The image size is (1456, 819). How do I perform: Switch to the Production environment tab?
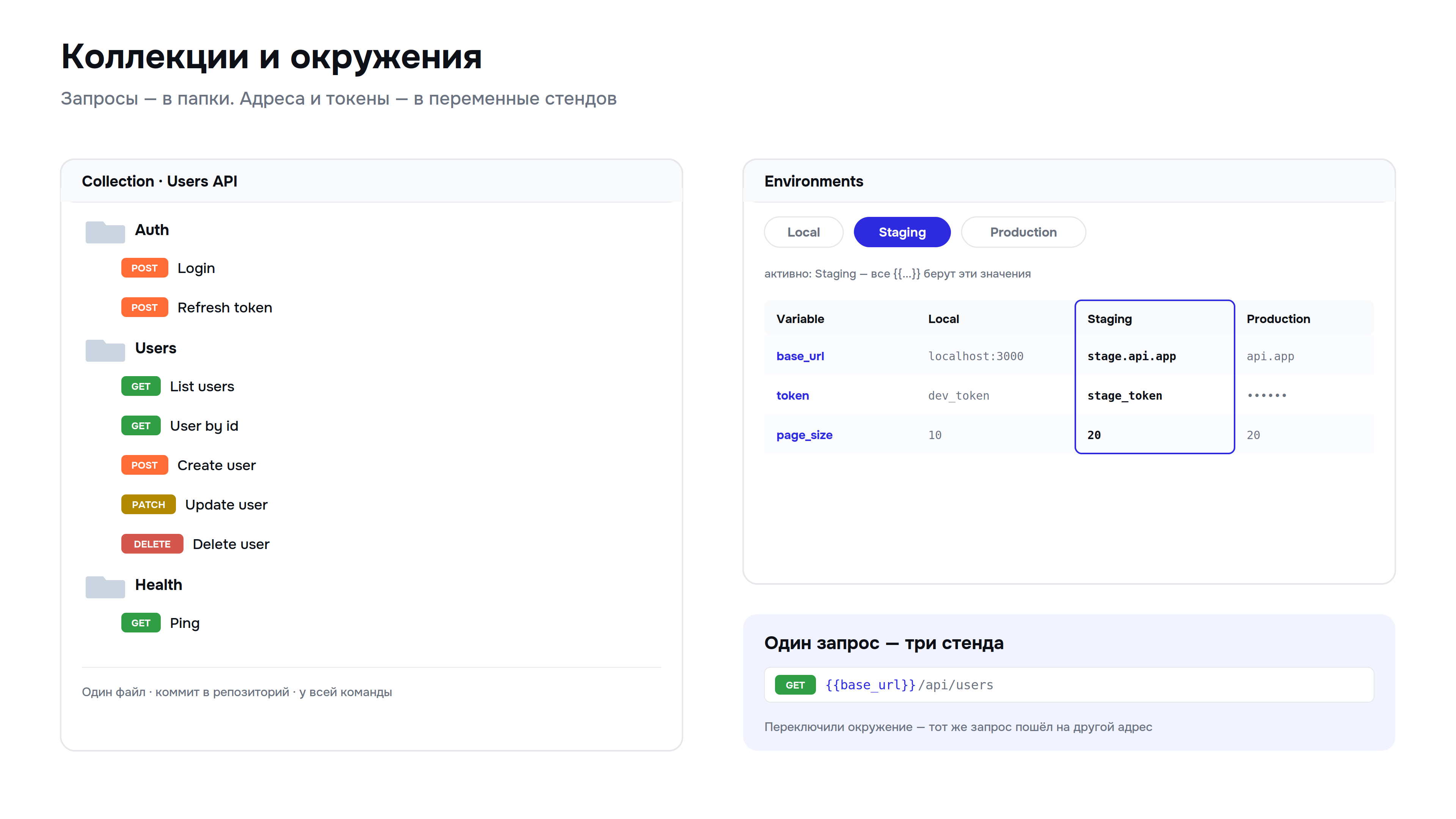(x=1023, y=232)
